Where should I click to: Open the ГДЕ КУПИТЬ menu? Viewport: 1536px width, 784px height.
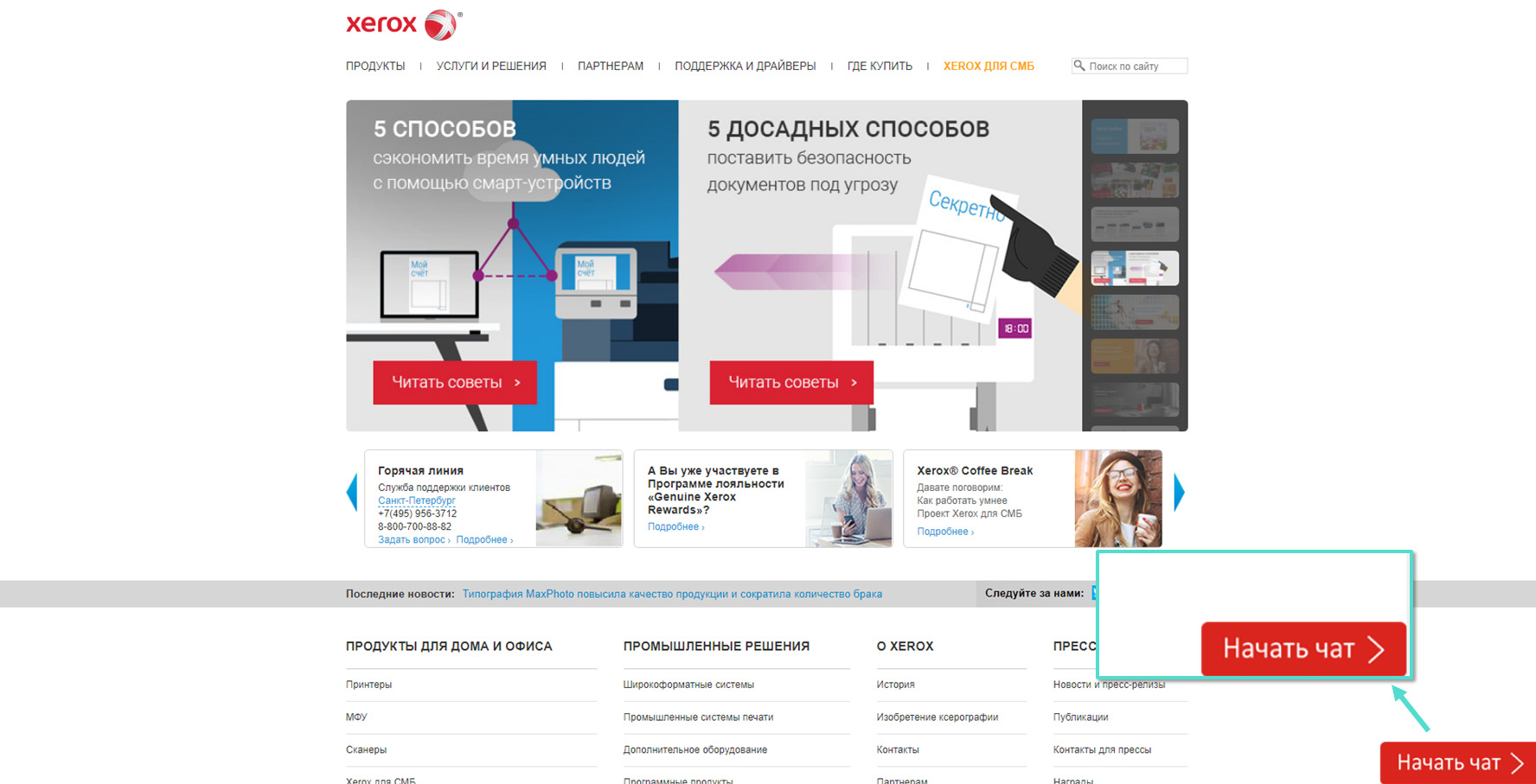coord(880,66)
